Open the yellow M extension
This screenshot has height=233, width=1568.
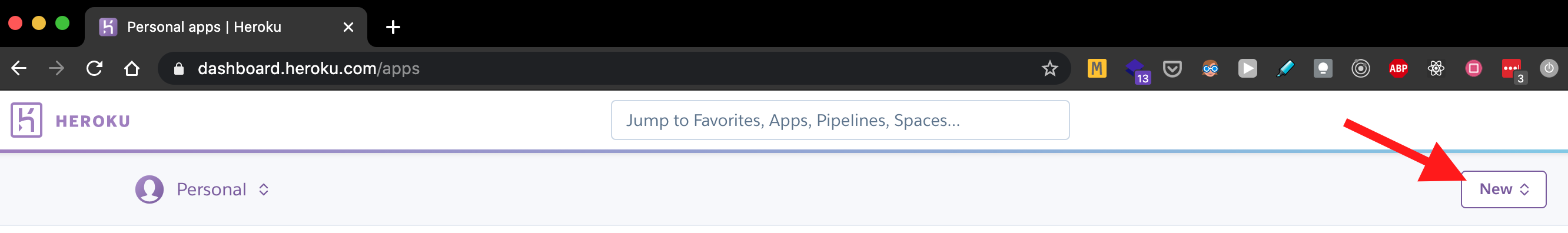point(1097,69)
